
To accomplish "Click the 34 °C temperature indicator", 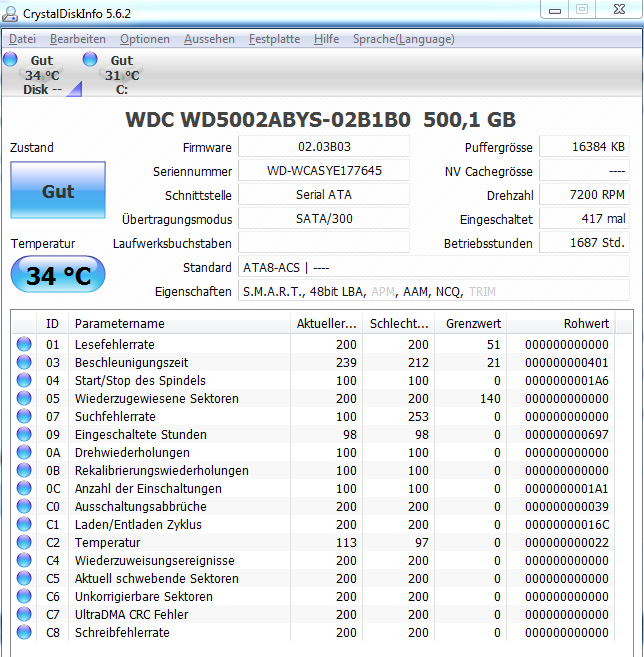I will (x=58, y=274).
